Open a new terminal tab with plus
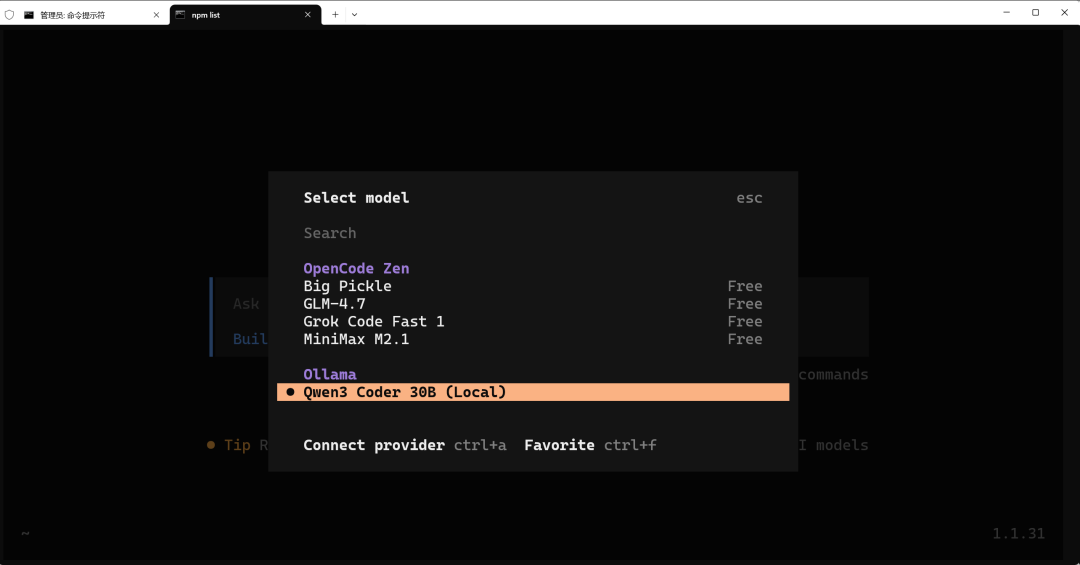The image size is (1080, 565). click(335, 15)
